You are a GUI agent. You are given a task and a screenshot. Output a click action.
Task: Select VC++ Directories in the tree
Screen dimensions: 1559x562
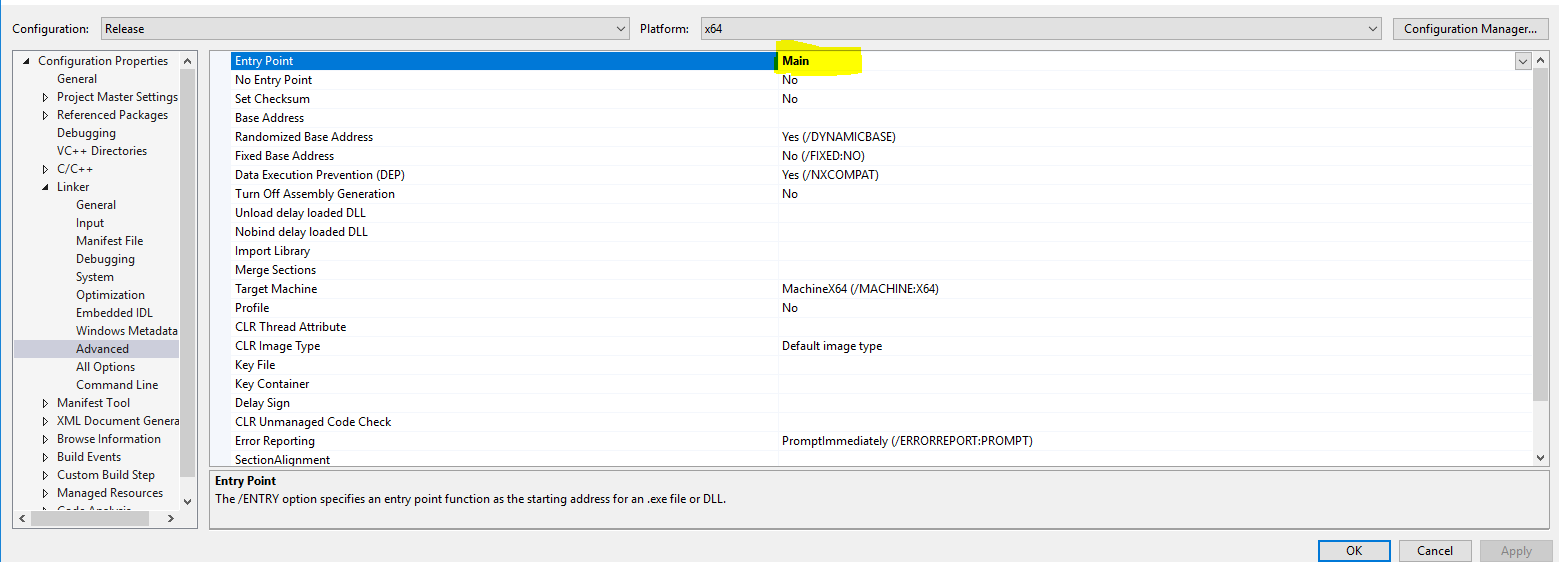[x=101, y=151]
